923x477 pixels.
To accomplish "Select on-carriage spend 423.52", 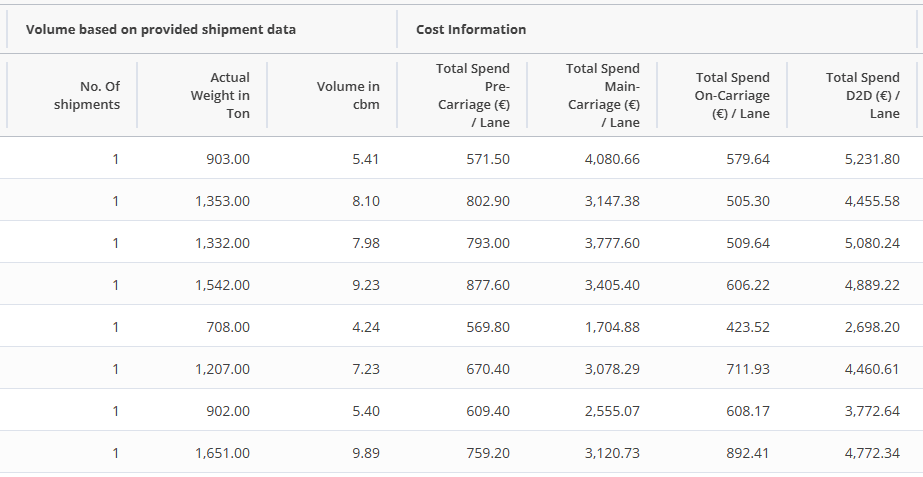I will coord(748,327).
